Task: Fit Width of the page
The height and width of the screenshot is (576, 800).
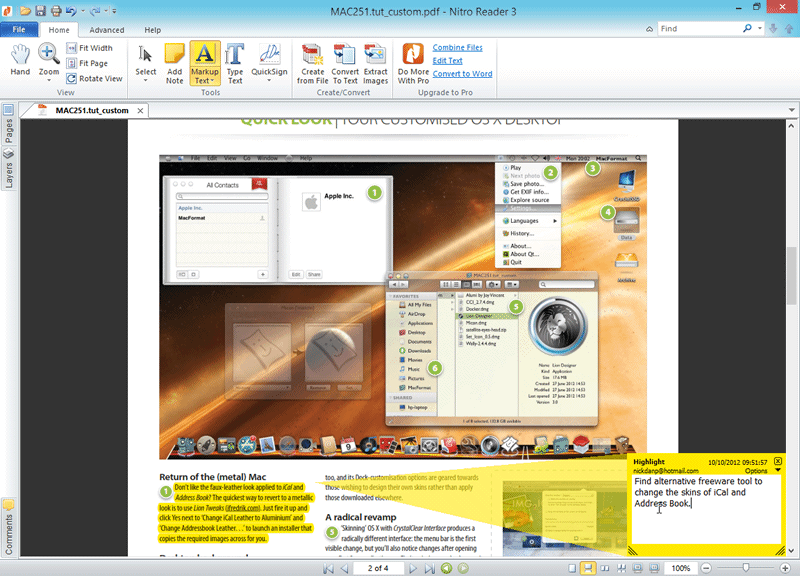Action: pos(90,48)
